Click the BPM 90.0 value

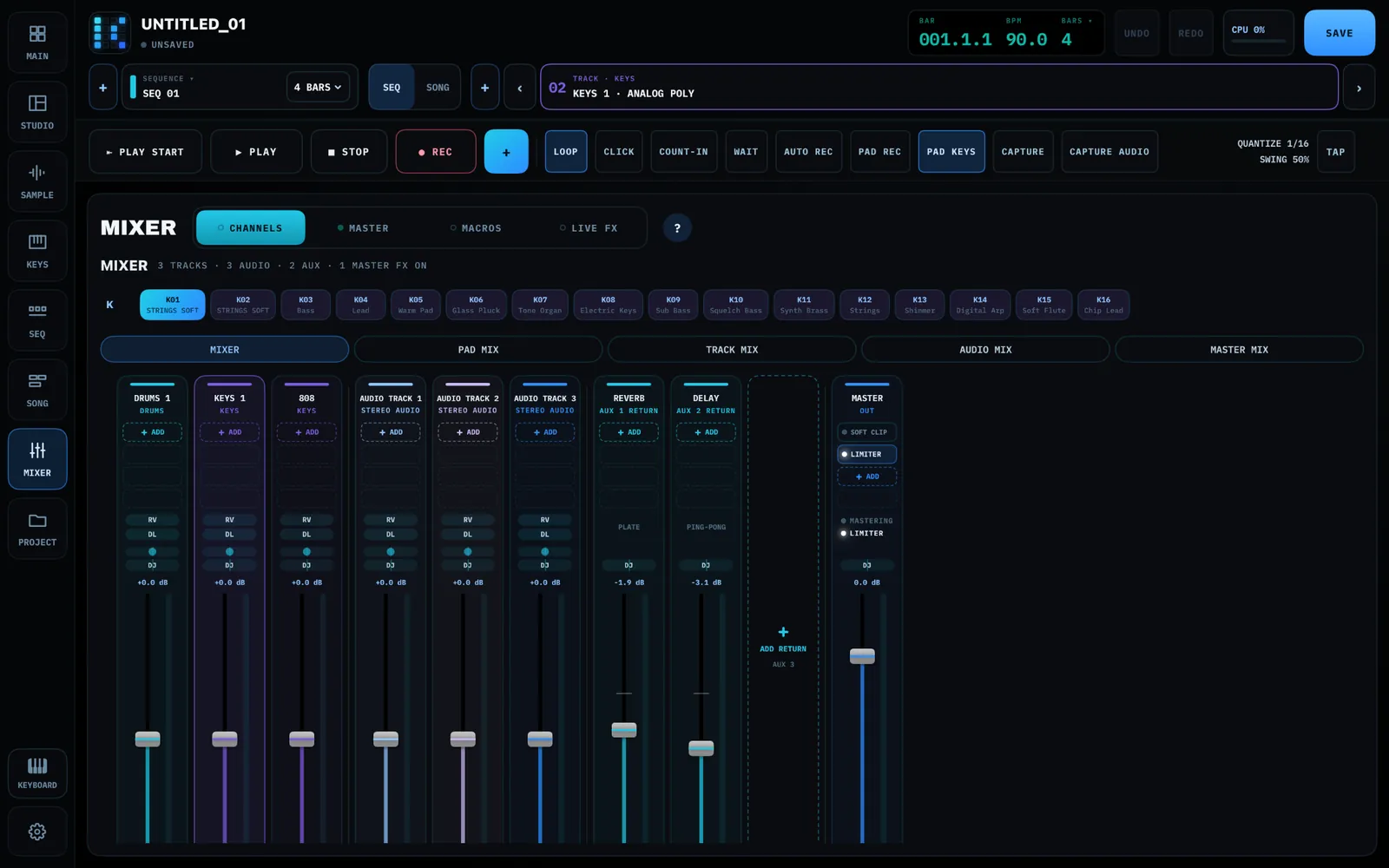pos(1026,39)
